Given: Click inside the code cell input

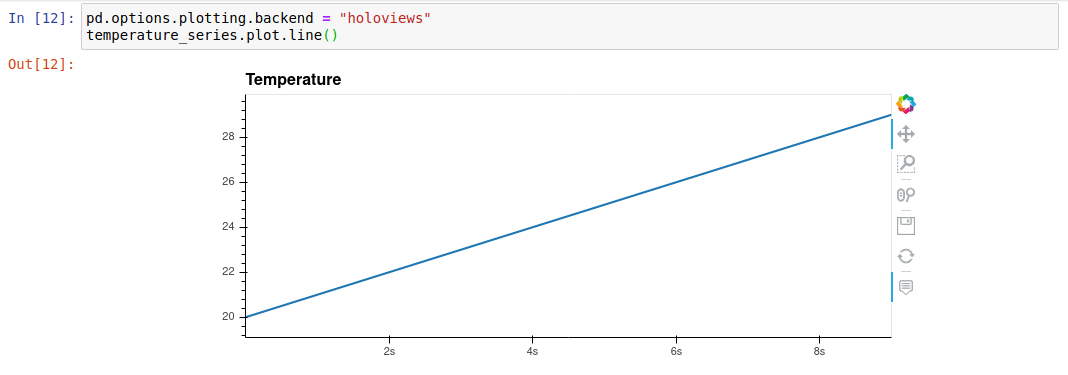Looking at the screenshot, I should (571, 26).
